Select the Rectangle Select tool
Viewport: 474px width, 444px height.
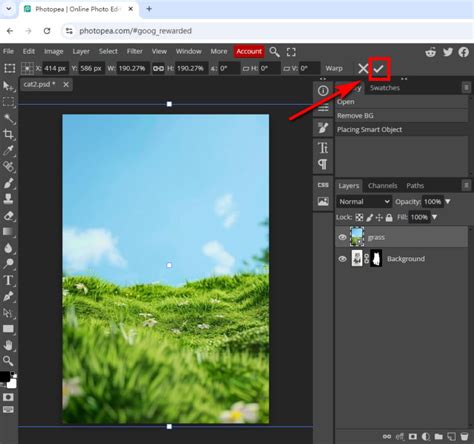[8, 102]
